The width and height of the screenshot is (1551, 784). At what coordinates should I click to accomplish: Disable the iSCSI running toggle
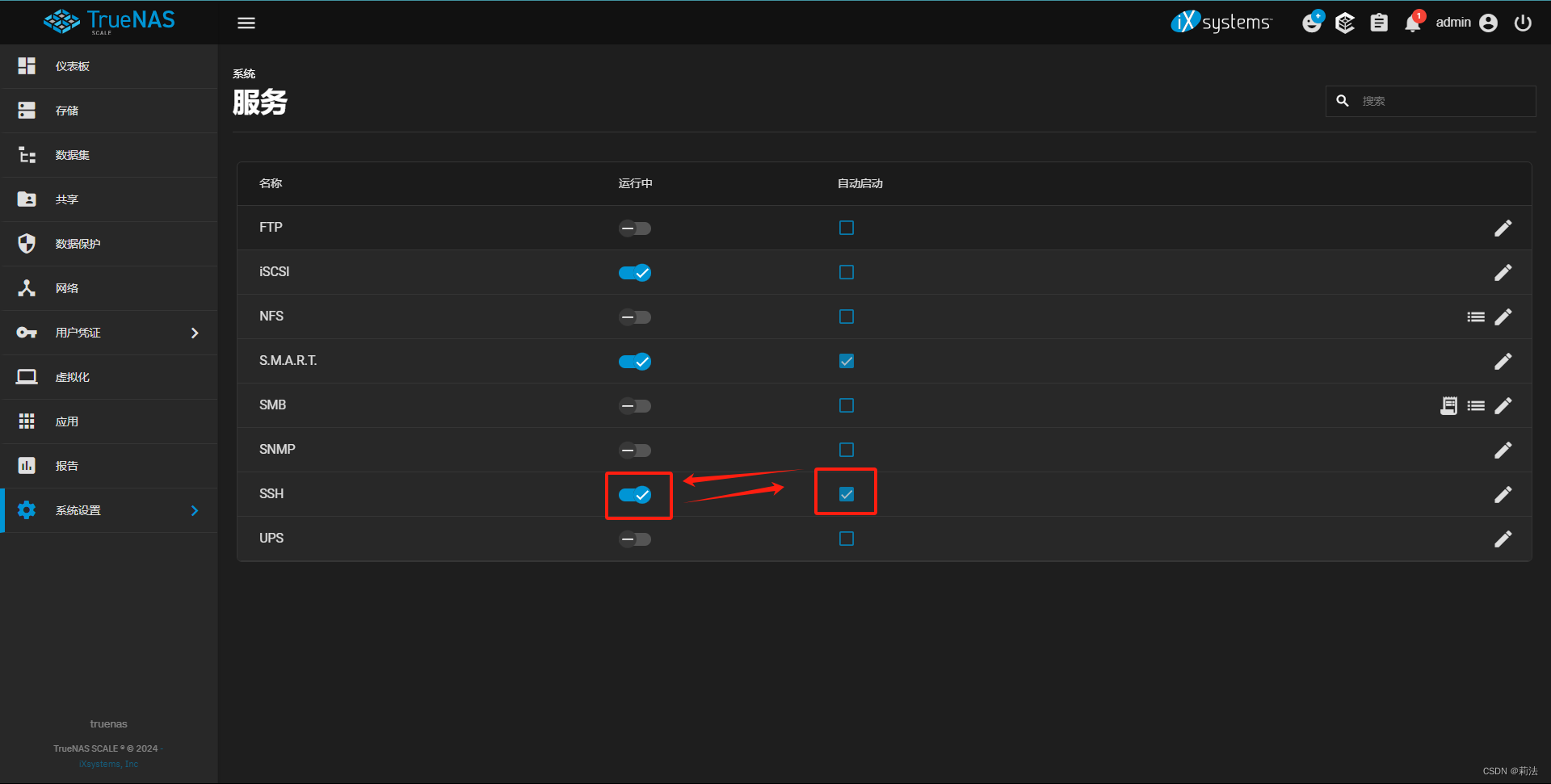635,273
